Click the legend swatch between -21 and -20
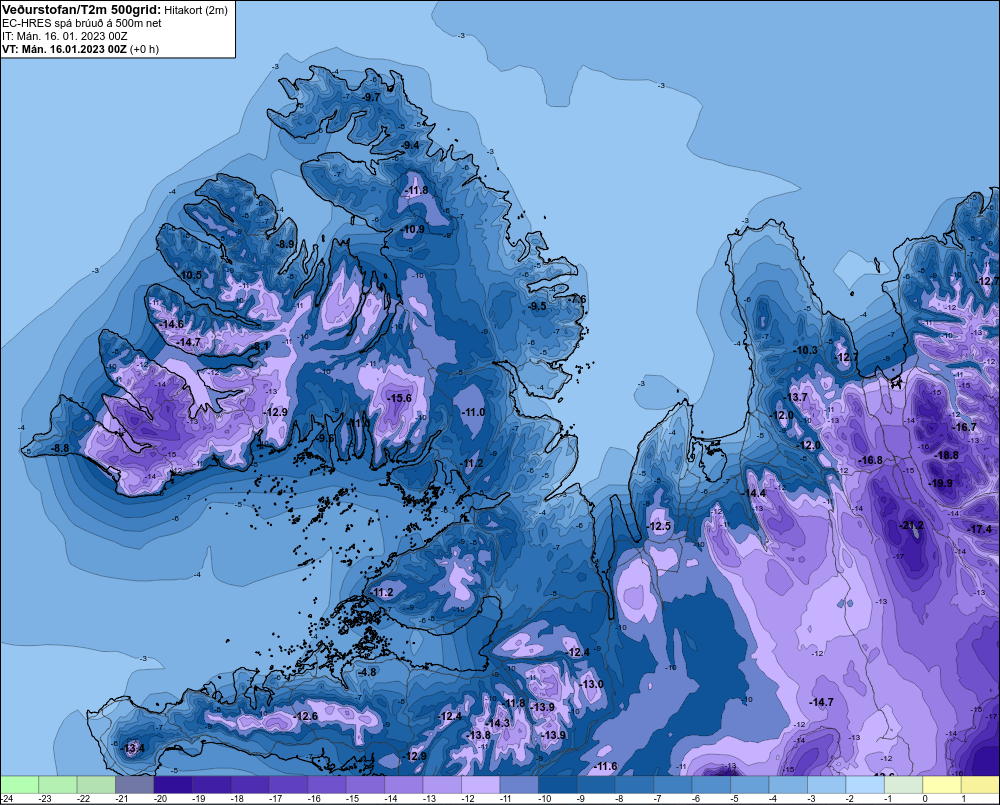This screenshot has width=1000, height=805. pyautogui.click(x=135, y=784)
